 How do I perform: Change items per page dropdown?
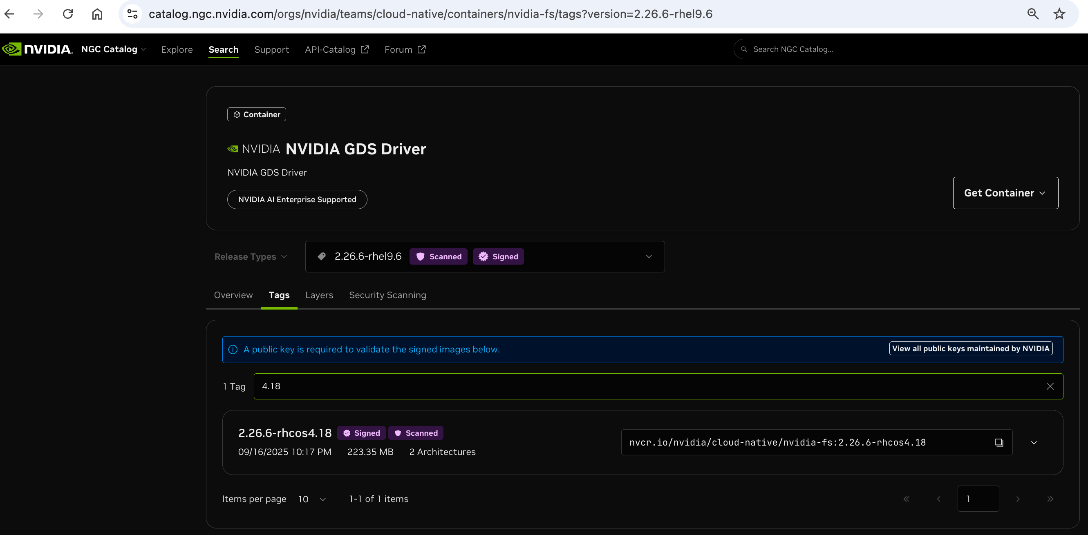(x=312, y=499)
